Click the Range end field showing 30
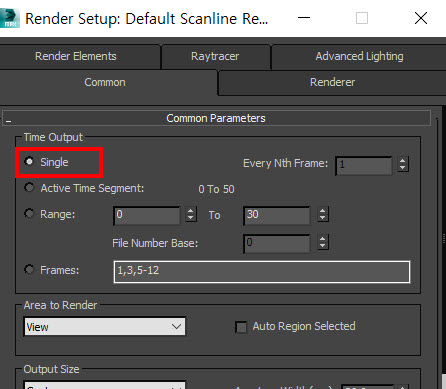The width and height of the screenshot is (446, 389). pos(277,215)
